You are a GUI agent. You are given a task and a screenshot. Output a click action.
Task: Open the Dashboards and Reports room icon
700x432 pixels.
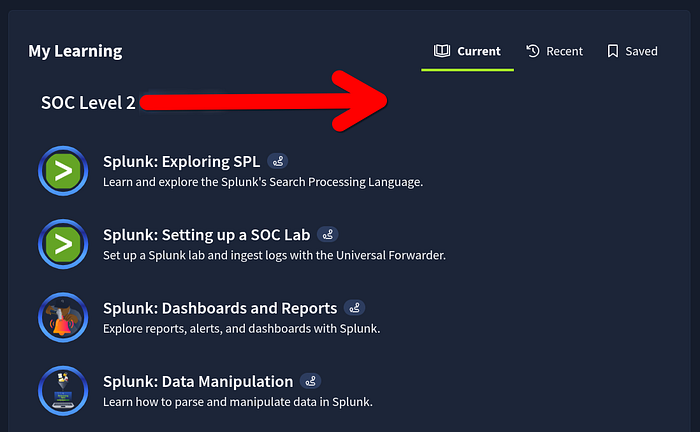(63, 317)
